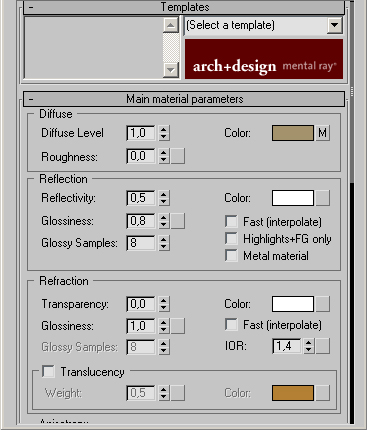Adjust the Transparency spinner arrows

[164, 304]
